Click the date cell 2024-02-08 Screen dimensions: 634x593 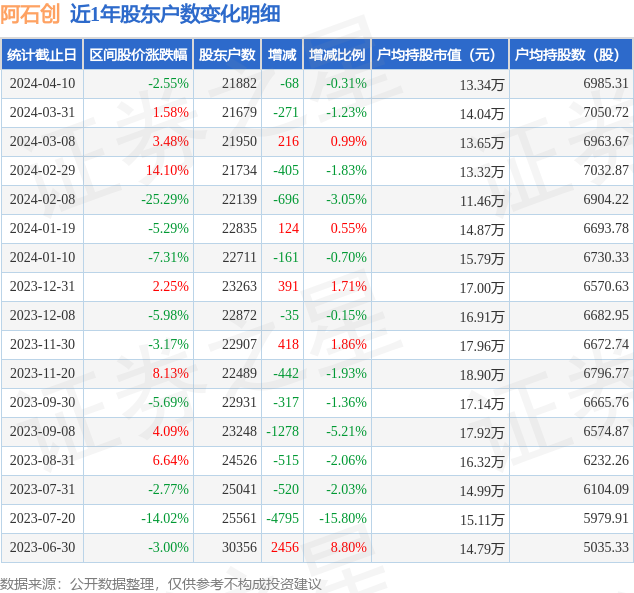click(42, 199)
